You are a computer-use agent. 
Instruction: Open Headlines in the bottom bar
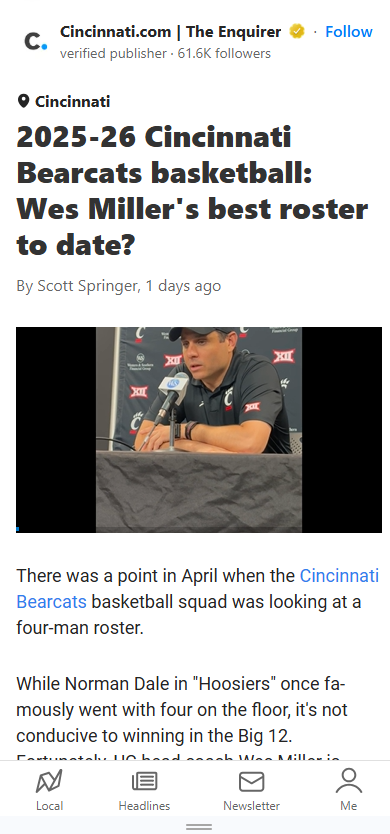(x=144, y=790)
